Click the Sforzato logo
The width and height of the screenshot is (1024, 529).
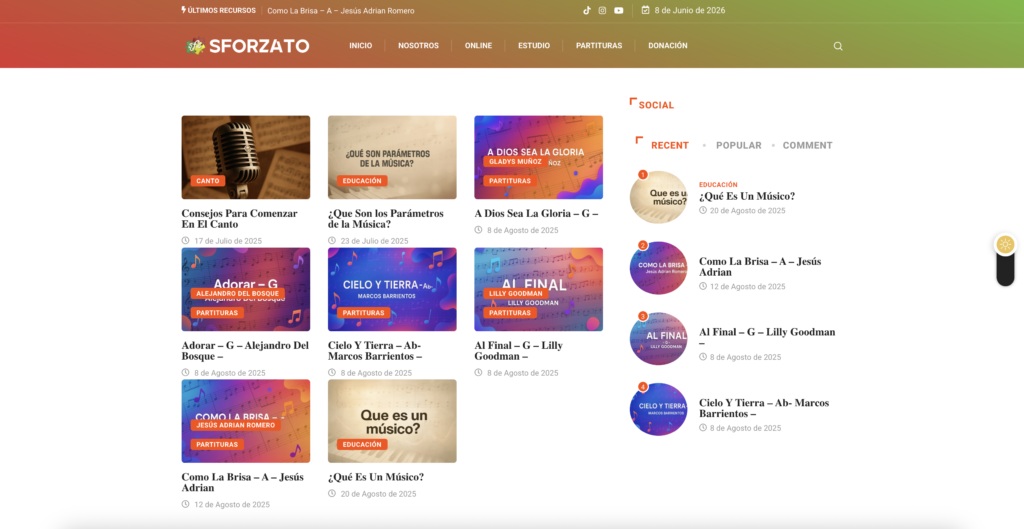(248, 46)
